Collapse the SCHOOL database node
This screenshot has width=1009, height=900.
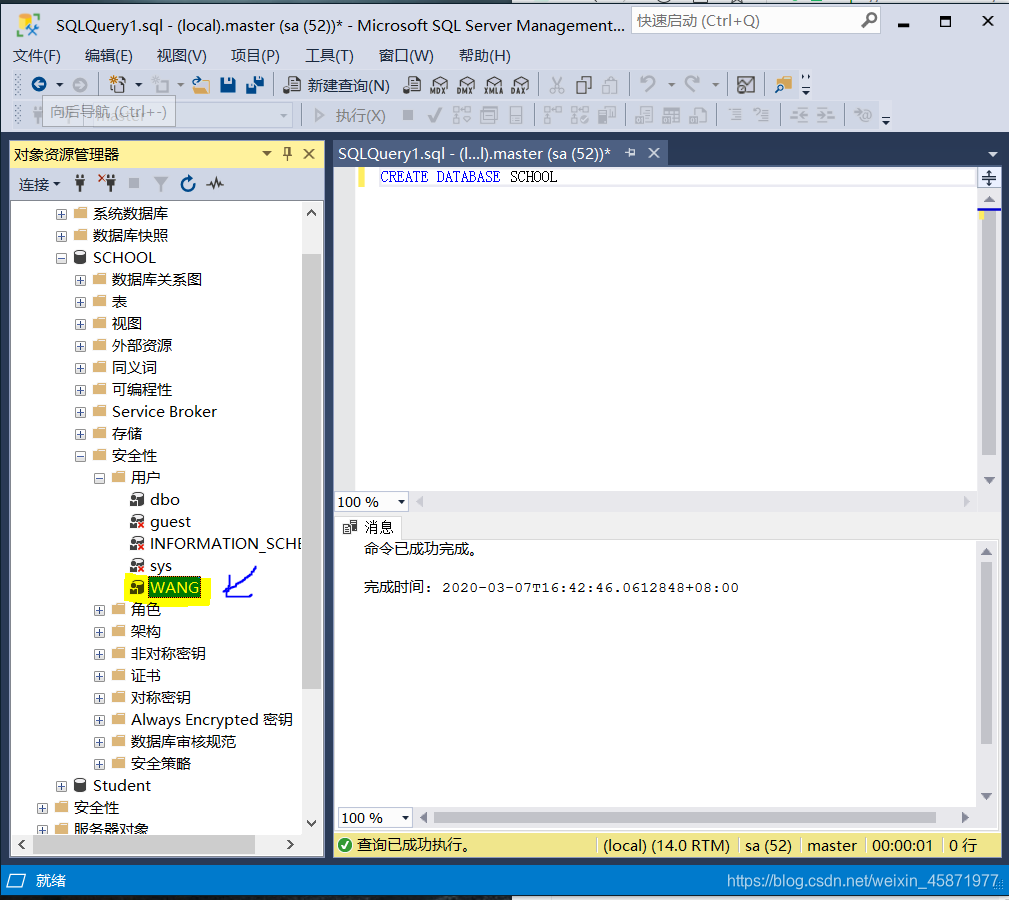tap(61, 258)
